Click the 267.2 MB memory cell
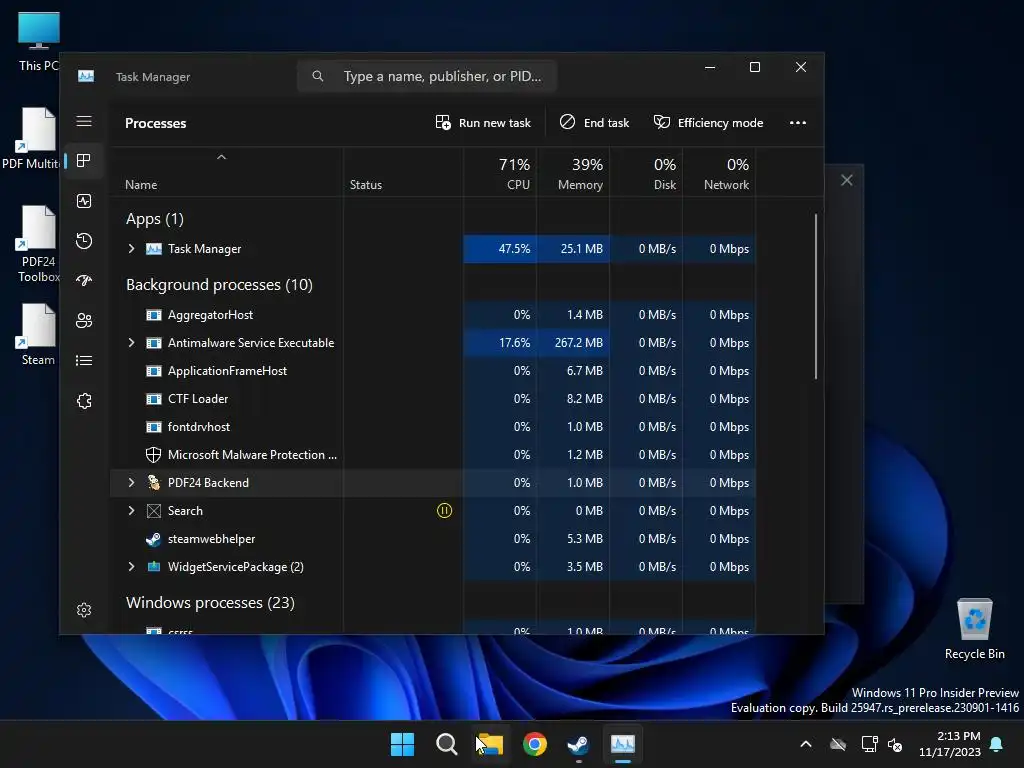The height and width of the screenshot is (768, 1024). (573, 343)
